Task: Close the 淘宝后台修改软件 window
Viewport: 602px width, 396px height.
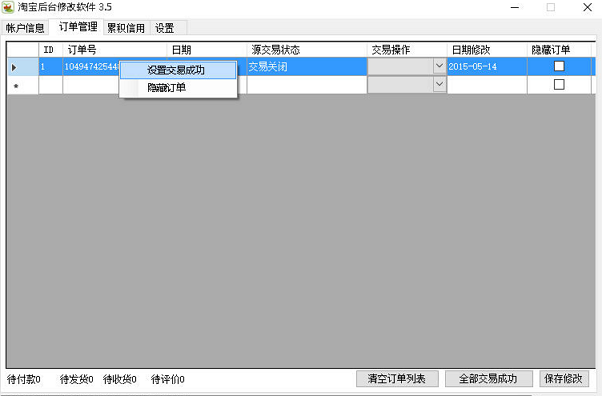Action: coord(587,7)
